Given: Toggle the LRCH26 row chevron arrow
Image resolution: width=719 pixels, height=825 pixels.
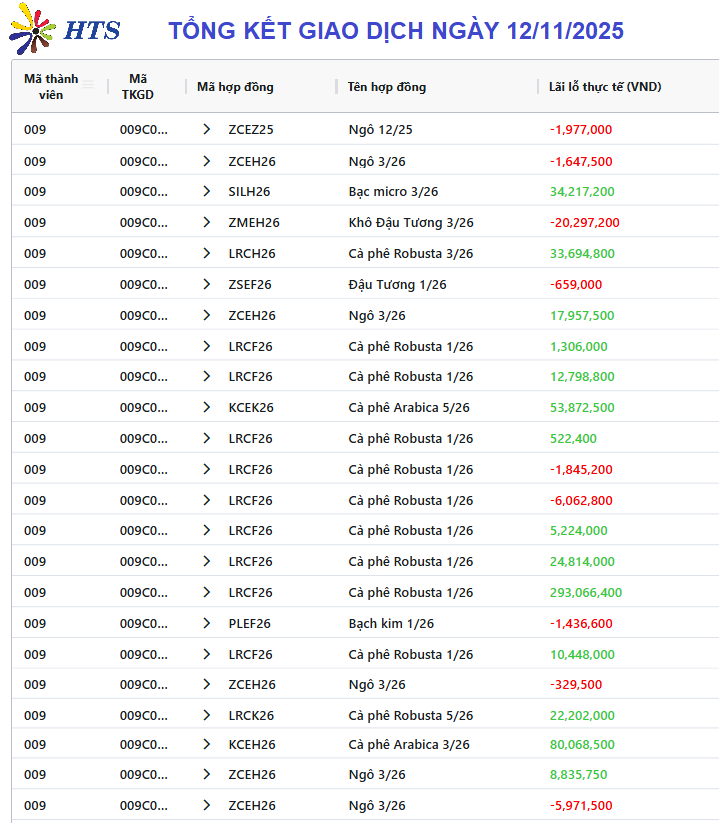Looking at the screenshot, I should 207,253.
